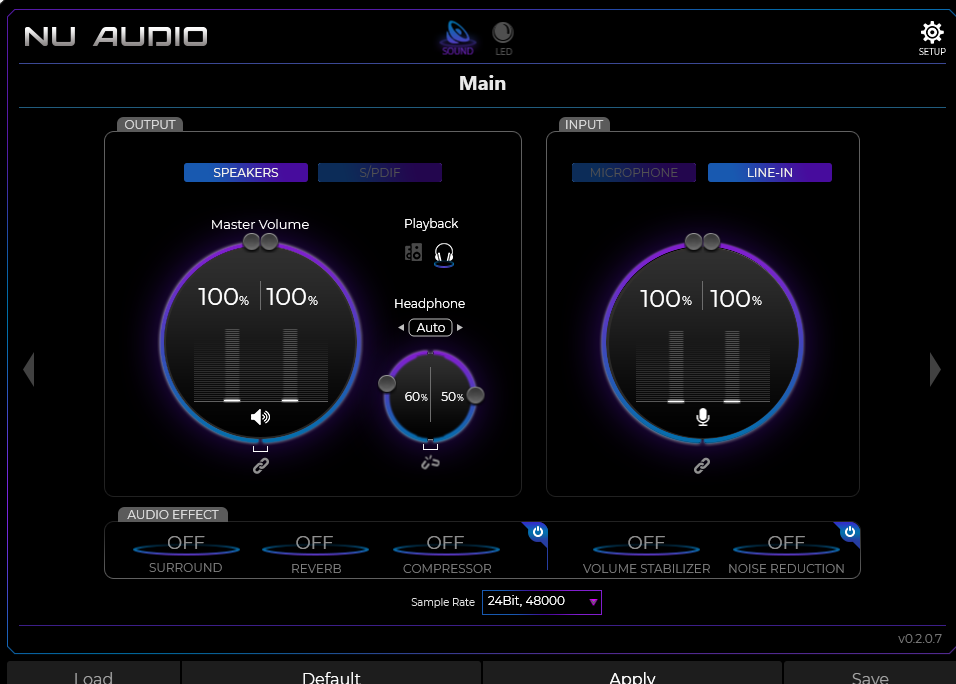The width and height of the screenshot is (956, 684).
Task: Click version v0.2.0.7 text
Action: click(x=919, y=638)
